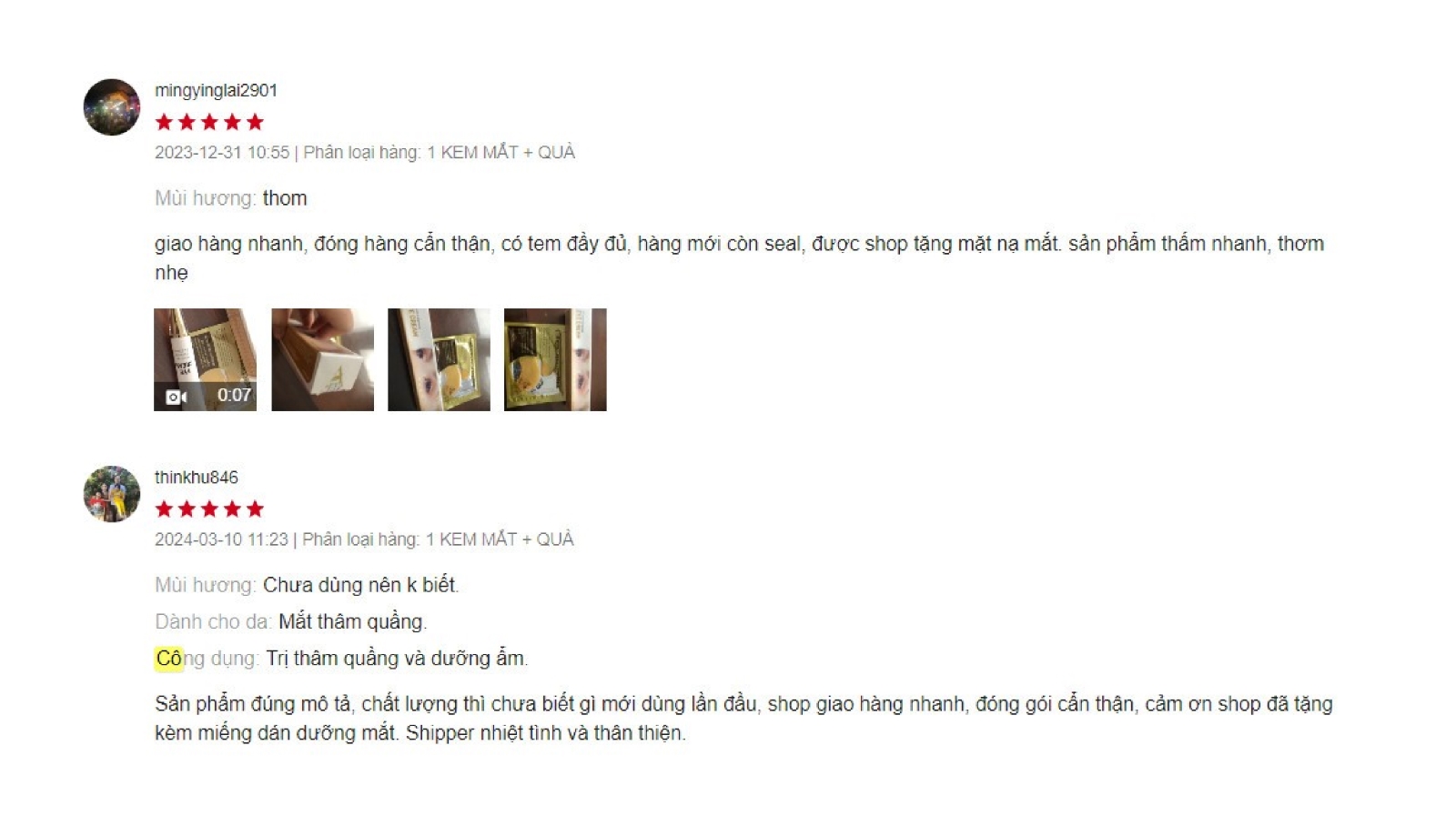Screen dimensions: 1456x816
Task: Open the third review photo with gold eye mask
Action: [x=439, y=359]
